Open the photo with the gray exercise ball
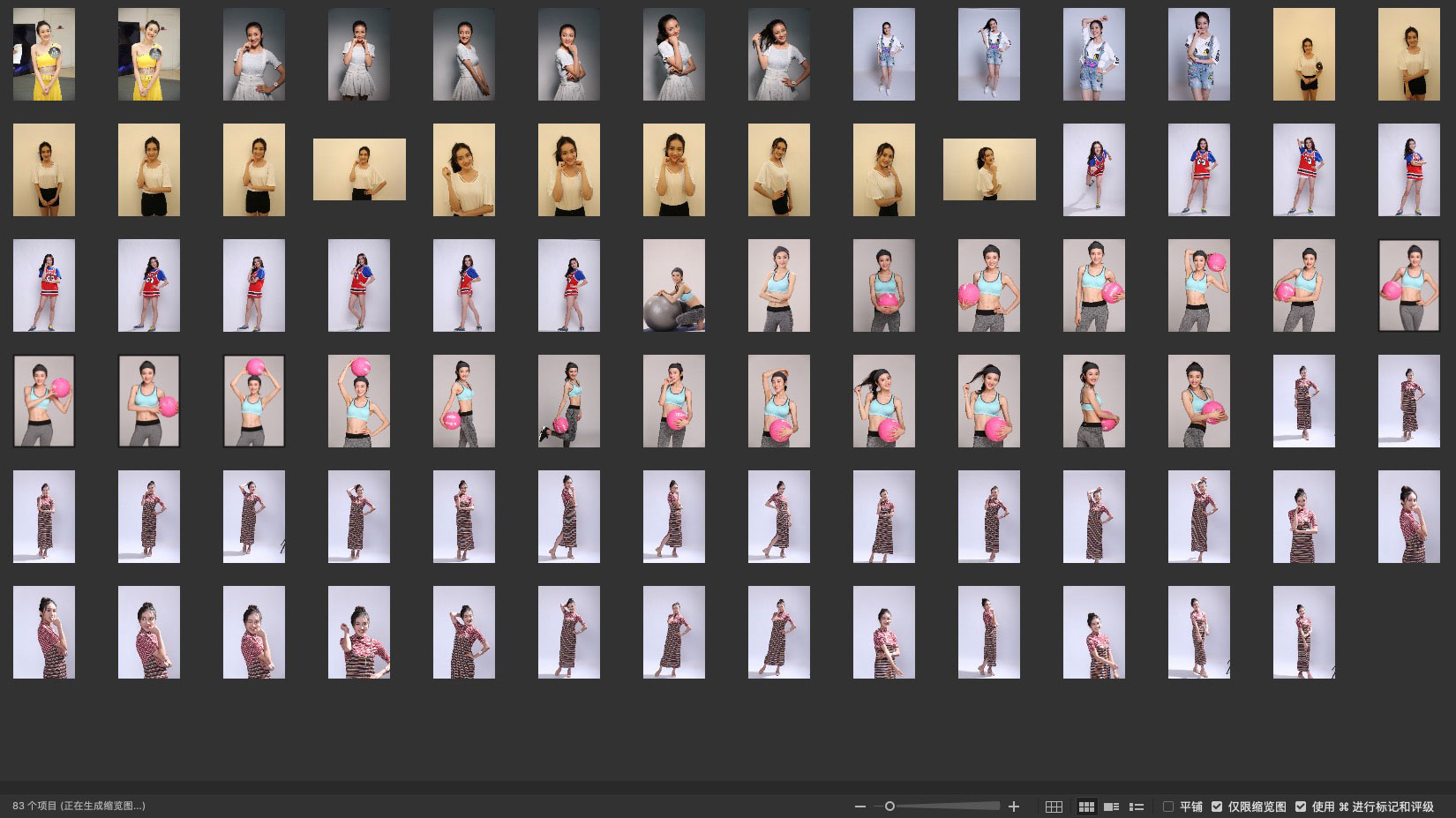This screenshot has height=818, width=1456. pos(674,286)
